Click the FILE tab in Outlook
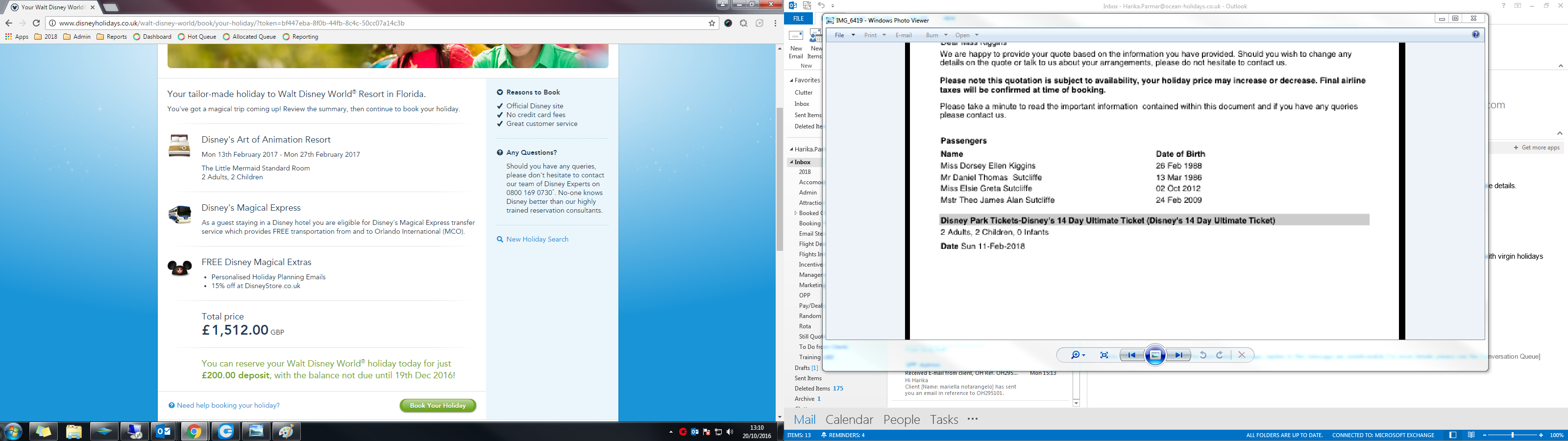The height and width of the screenshot is (441, 1568). click(x=798, y=19)
